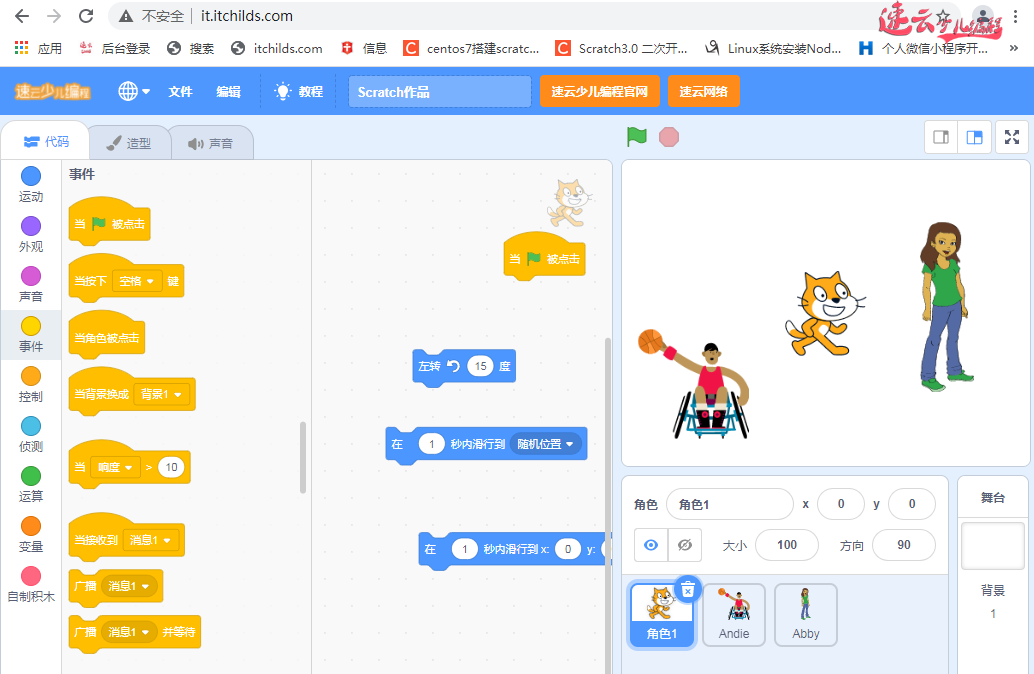Enter full screen stage mode

click(x=1011, y=137)
